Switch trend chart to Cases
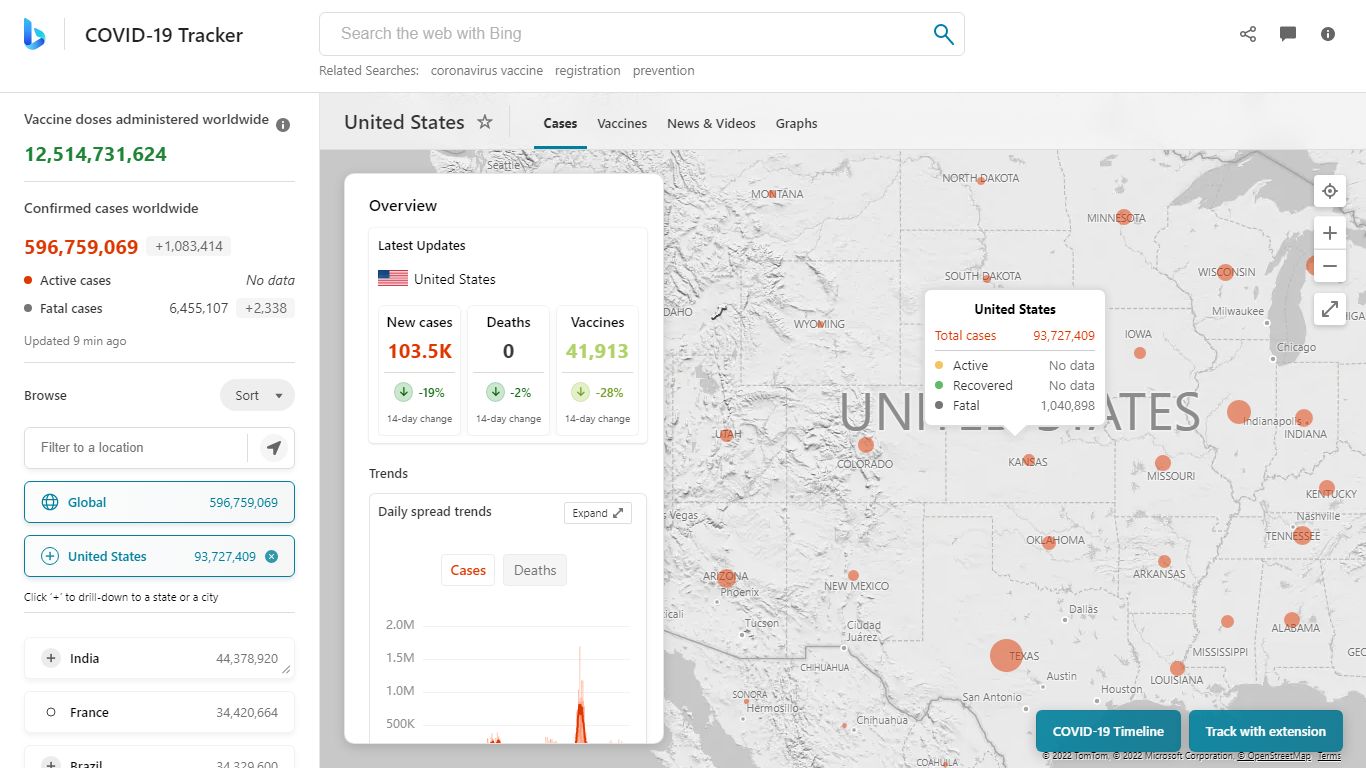This screenshot has width=1366, height=768. [x=468, y=570]
